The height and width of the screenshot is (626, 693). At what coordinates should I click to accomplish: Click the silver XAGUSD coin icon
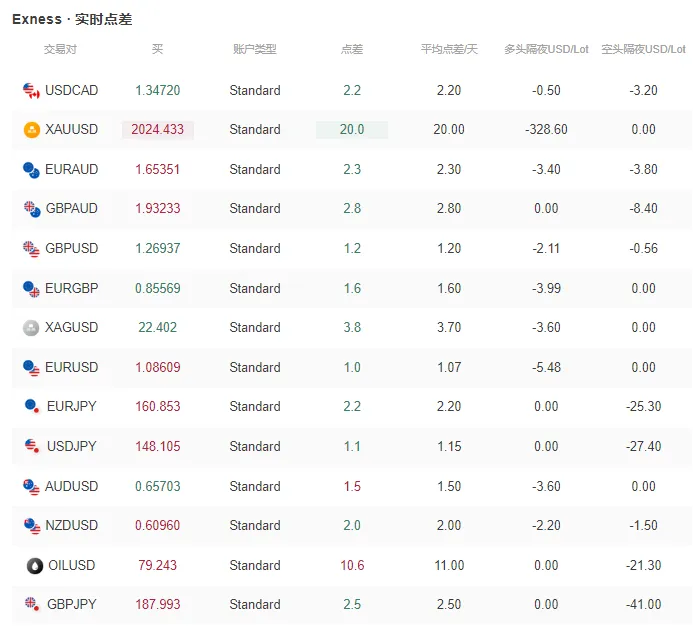(31, 328)
